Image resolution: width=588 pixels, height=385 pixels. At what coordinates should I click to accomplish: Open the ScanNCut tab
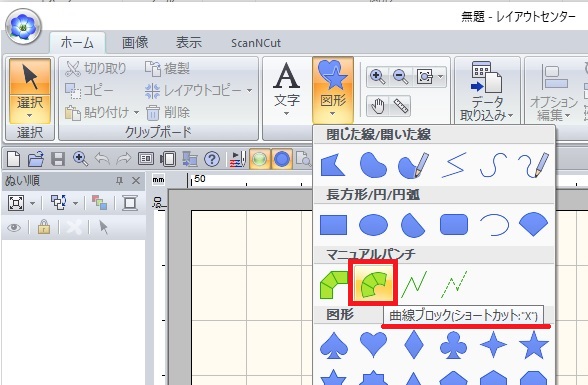[256, 43]
